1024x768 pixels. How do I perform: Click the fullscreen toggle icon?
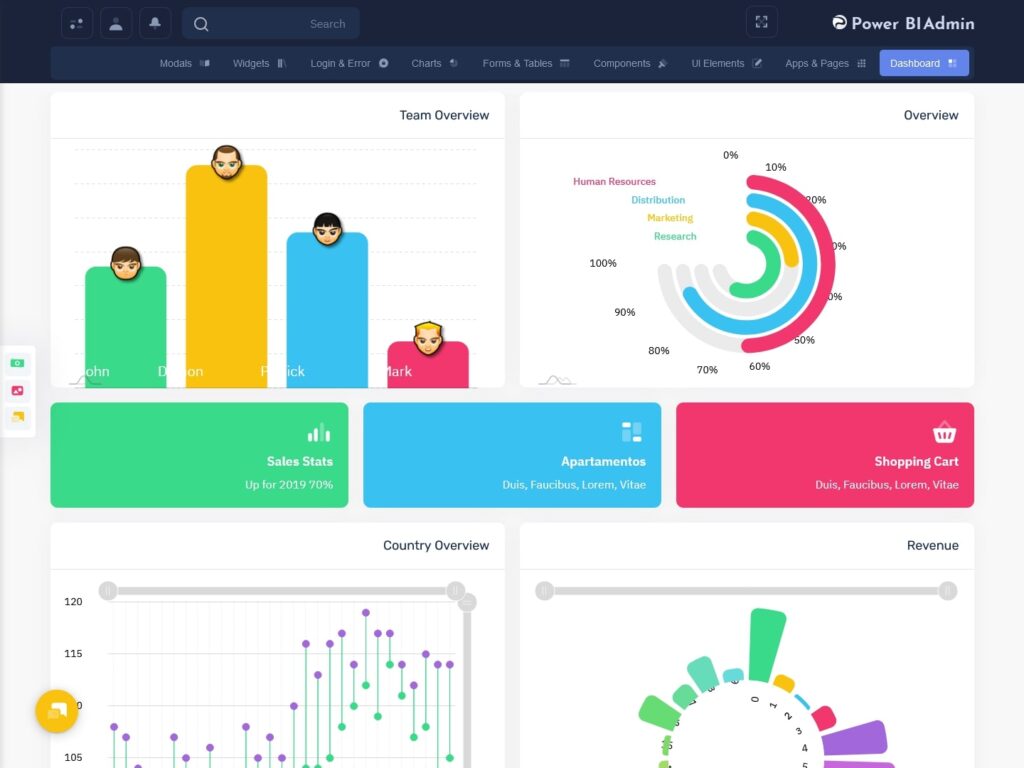761,22
